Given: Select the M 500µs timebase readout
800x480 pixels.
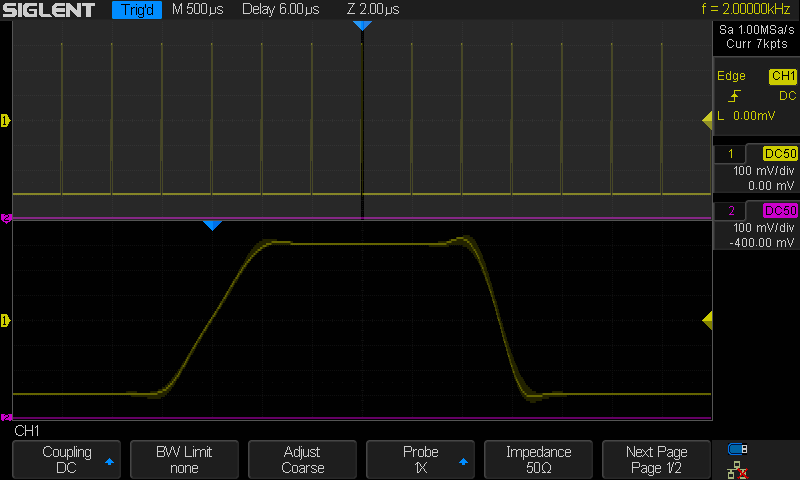Looking at the screenshot, I should [197, 9].
